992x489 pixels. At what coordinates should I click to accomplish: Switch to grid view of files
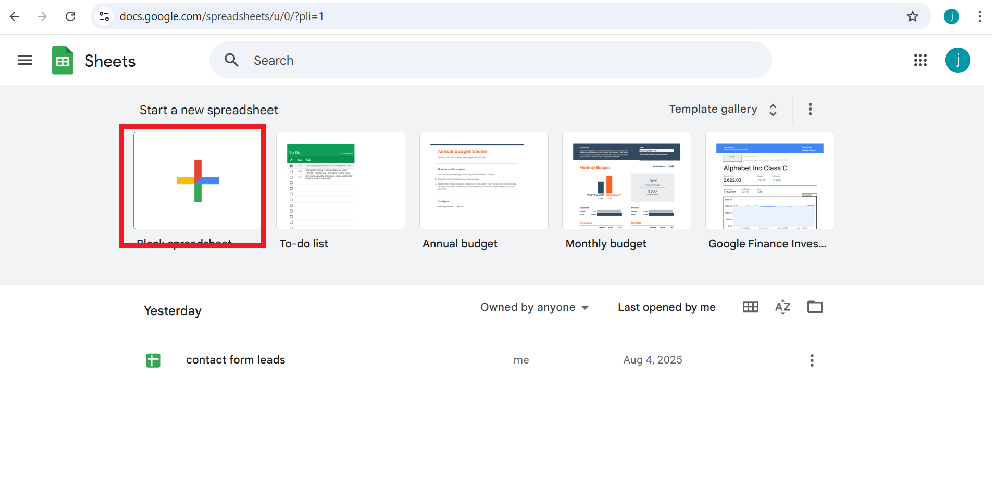pos(750,307)
